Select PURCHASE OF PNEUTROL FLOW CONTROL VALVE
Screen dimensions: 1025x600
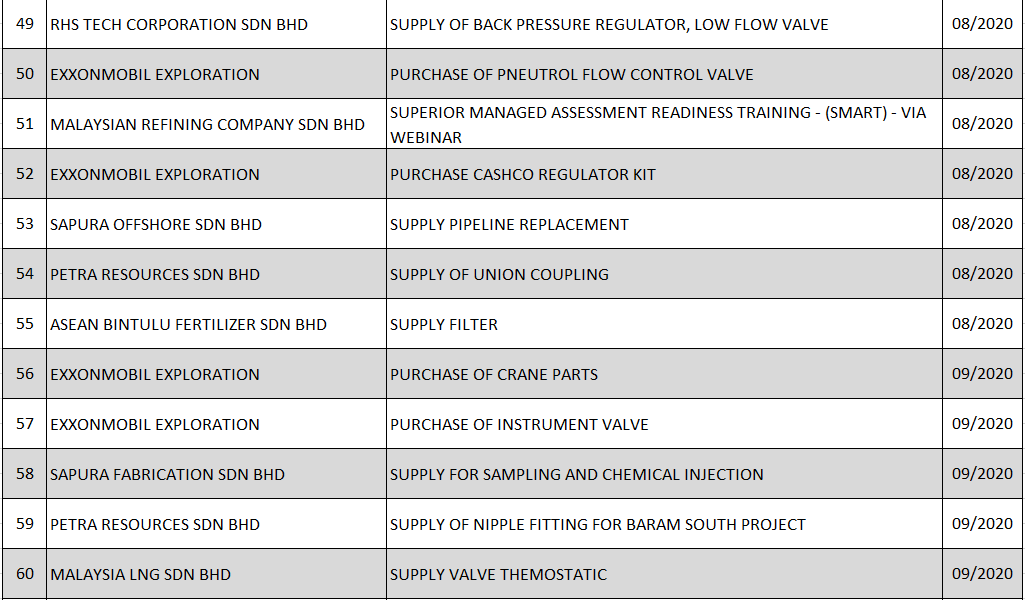[x=572, y=74]
